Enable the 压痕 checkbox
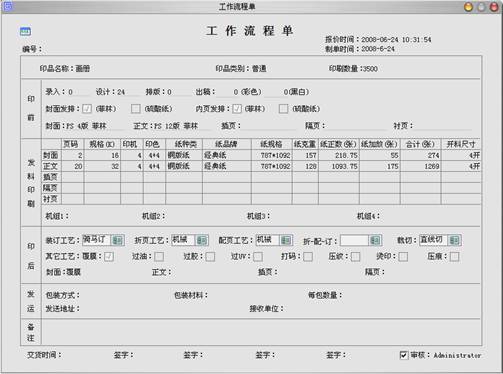 (x=454, y=256)
